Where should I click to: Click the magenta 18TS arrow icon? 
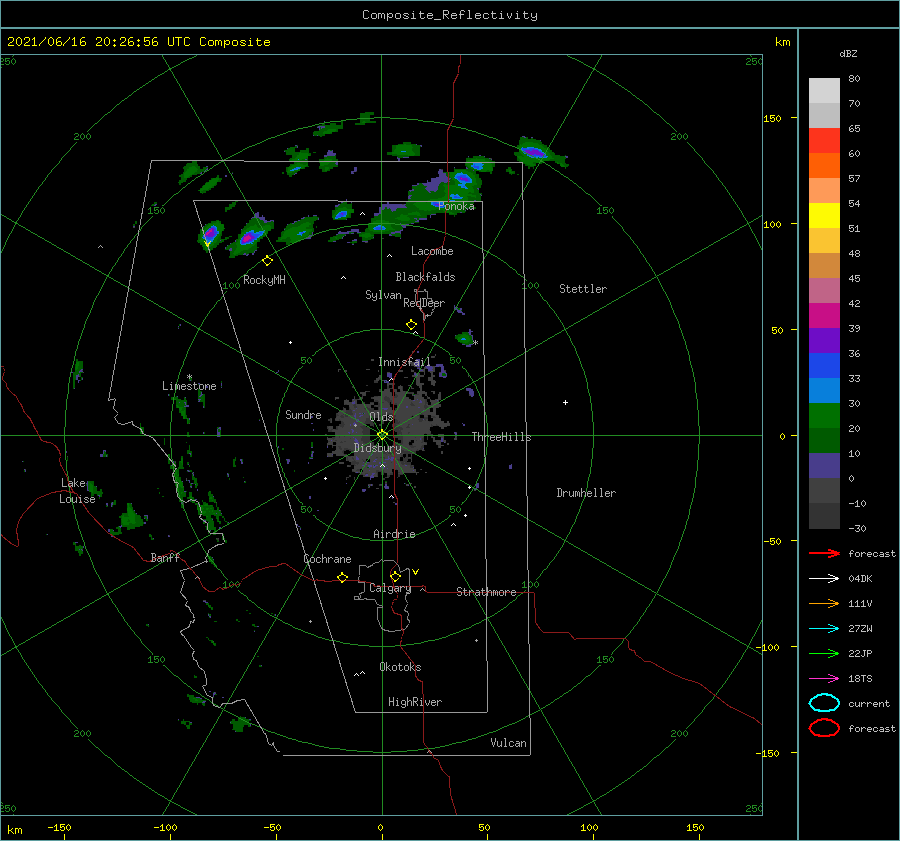[824, 679]
